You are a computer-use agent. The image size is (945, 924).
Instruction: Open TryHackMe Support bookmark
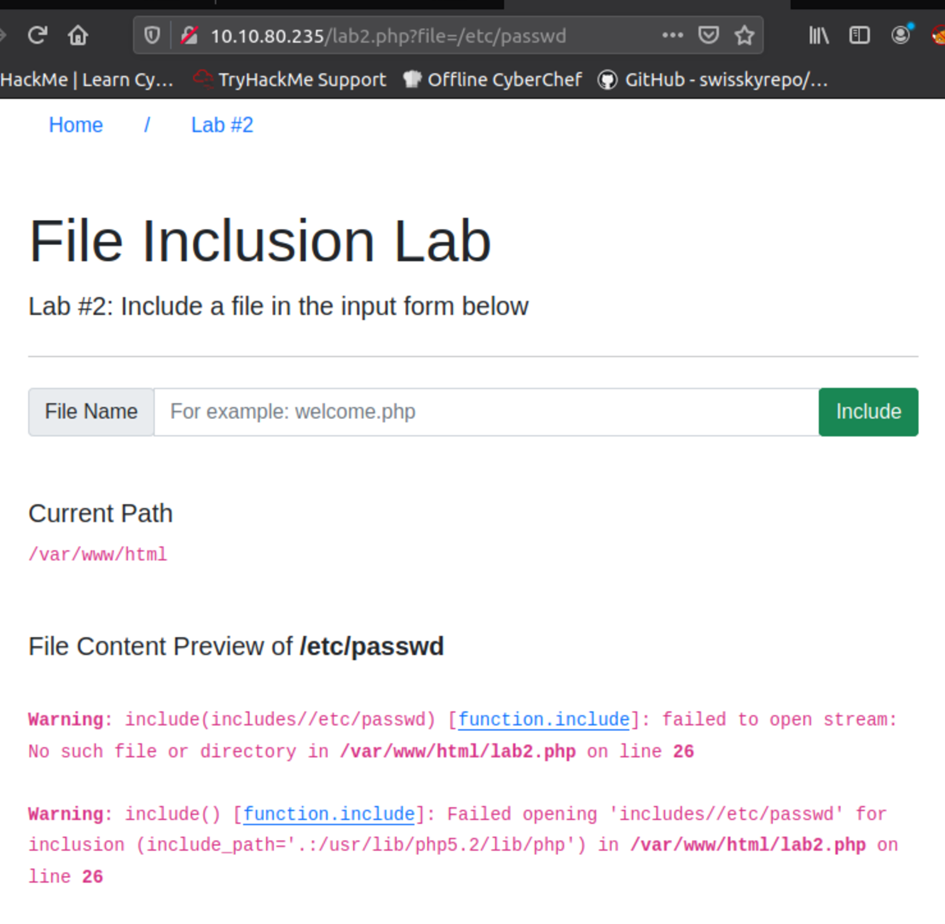point(290,80)
